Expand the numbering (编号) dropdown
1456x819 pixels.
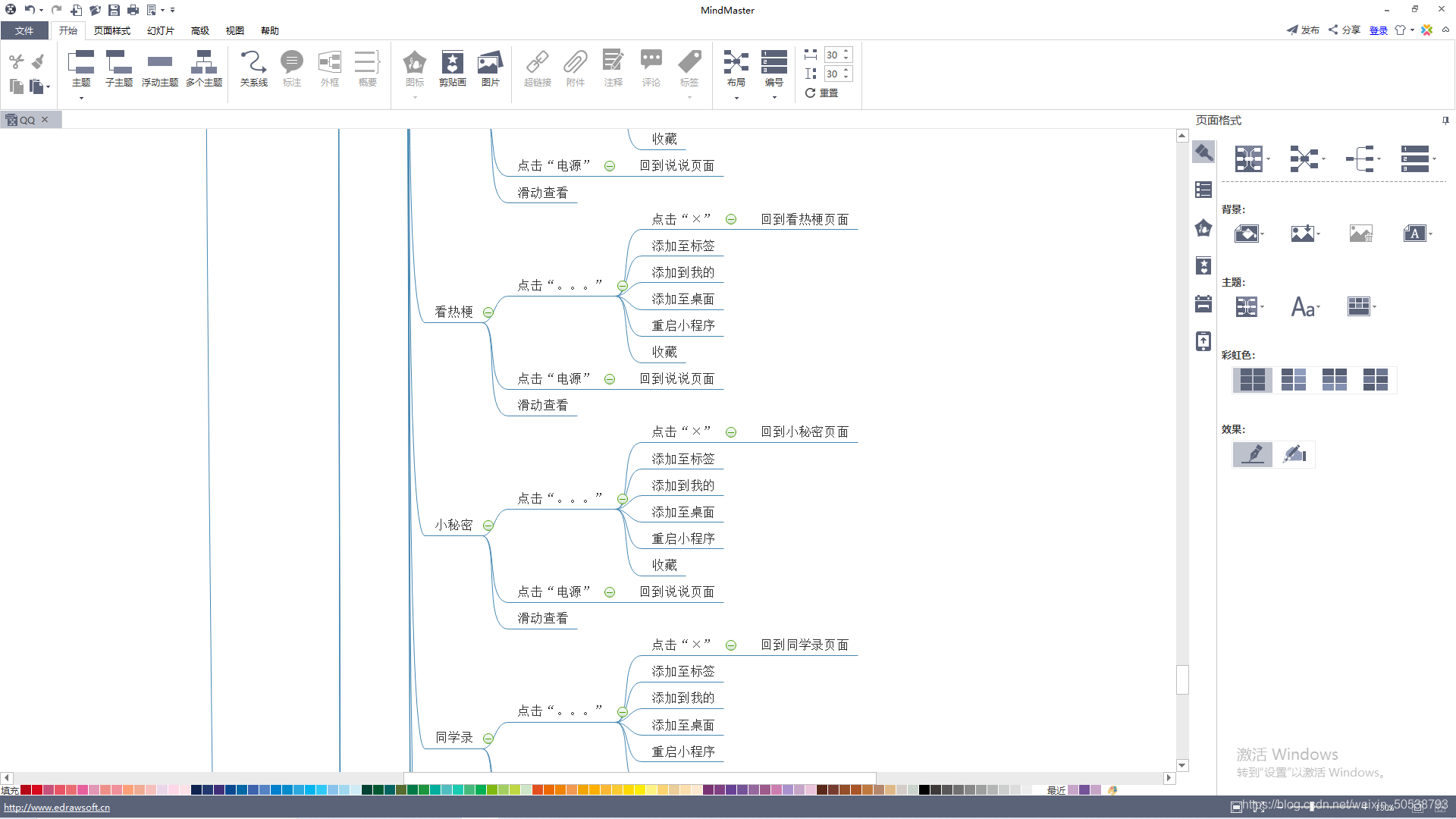tap(773, 97)
